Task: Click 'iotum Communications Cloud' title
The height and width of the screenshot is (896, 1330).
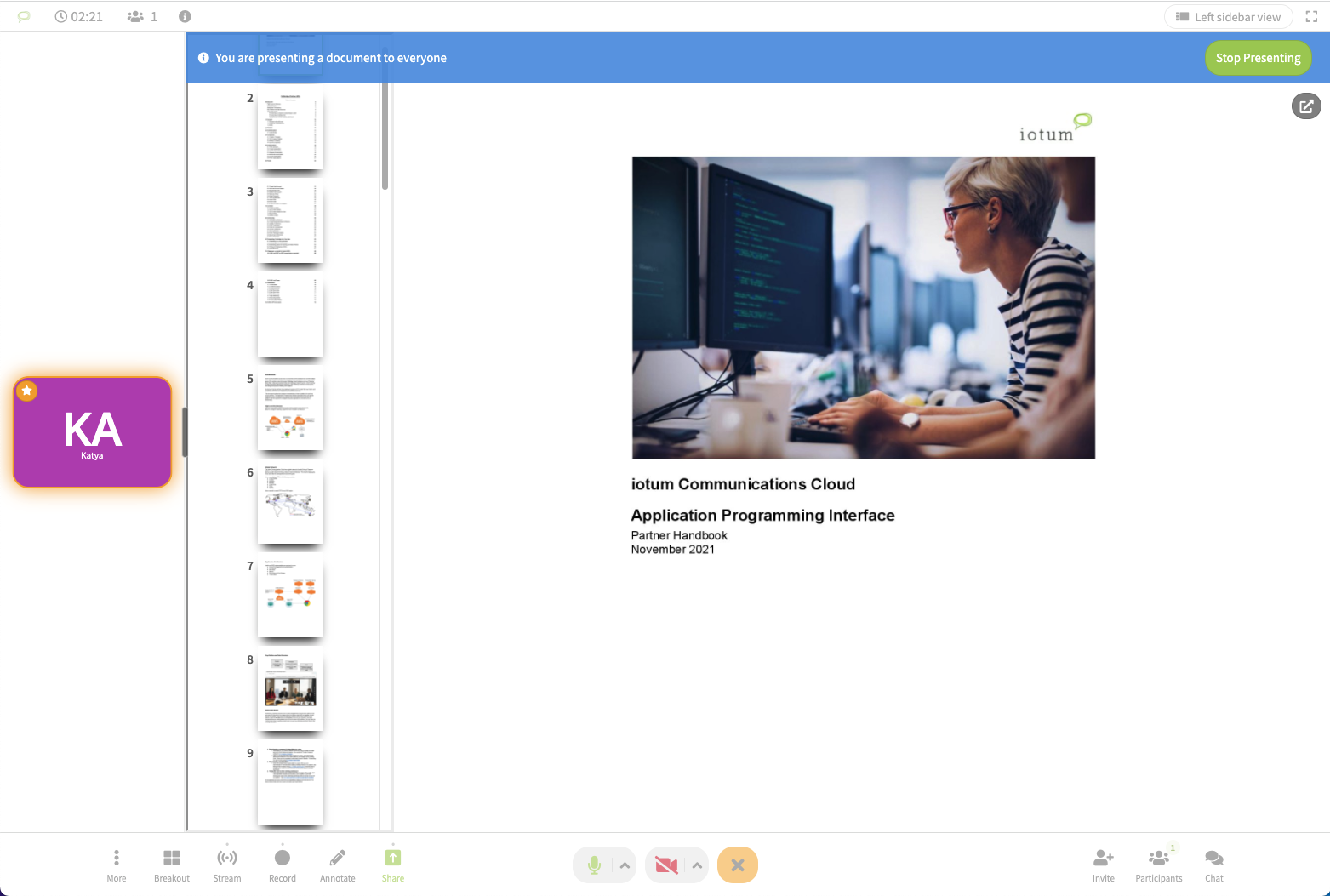Action: (x=743, y=484)
